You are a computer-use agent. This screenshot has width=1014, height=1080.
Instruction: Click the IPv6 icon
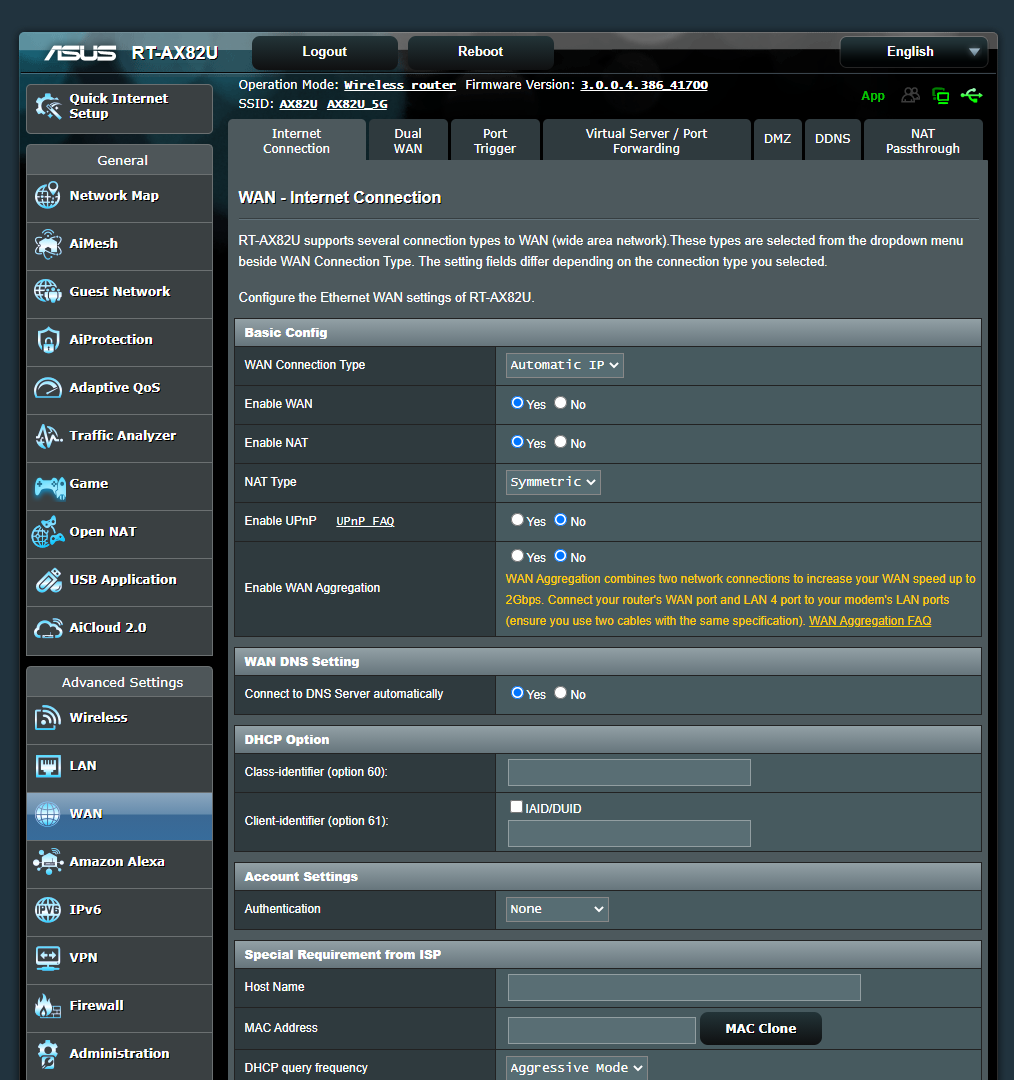48,910
